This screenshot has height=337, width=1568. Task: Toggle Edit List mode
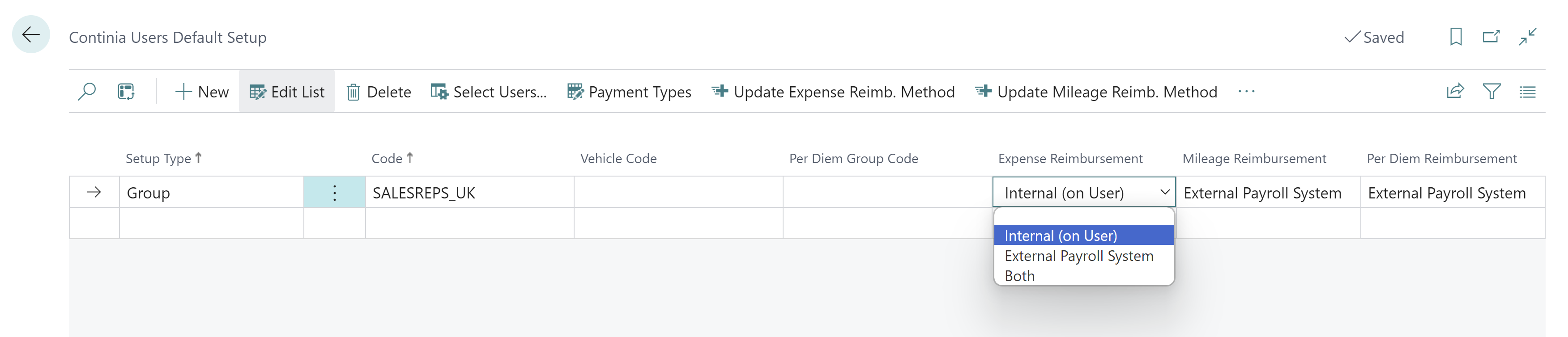click(287, 92)
